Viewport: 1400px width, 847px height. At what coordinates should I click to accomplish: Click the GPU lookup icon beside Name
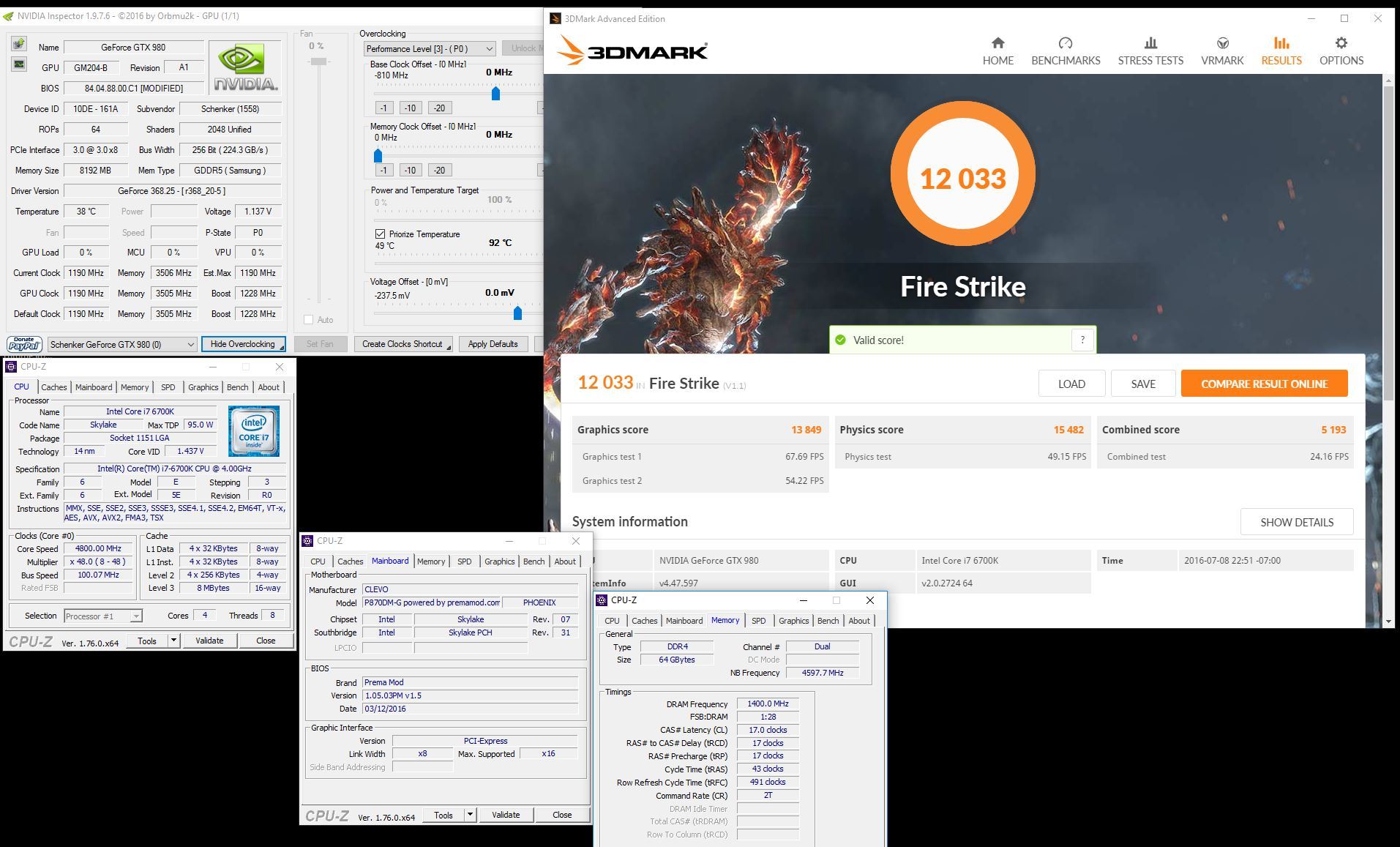pos(18,45)
